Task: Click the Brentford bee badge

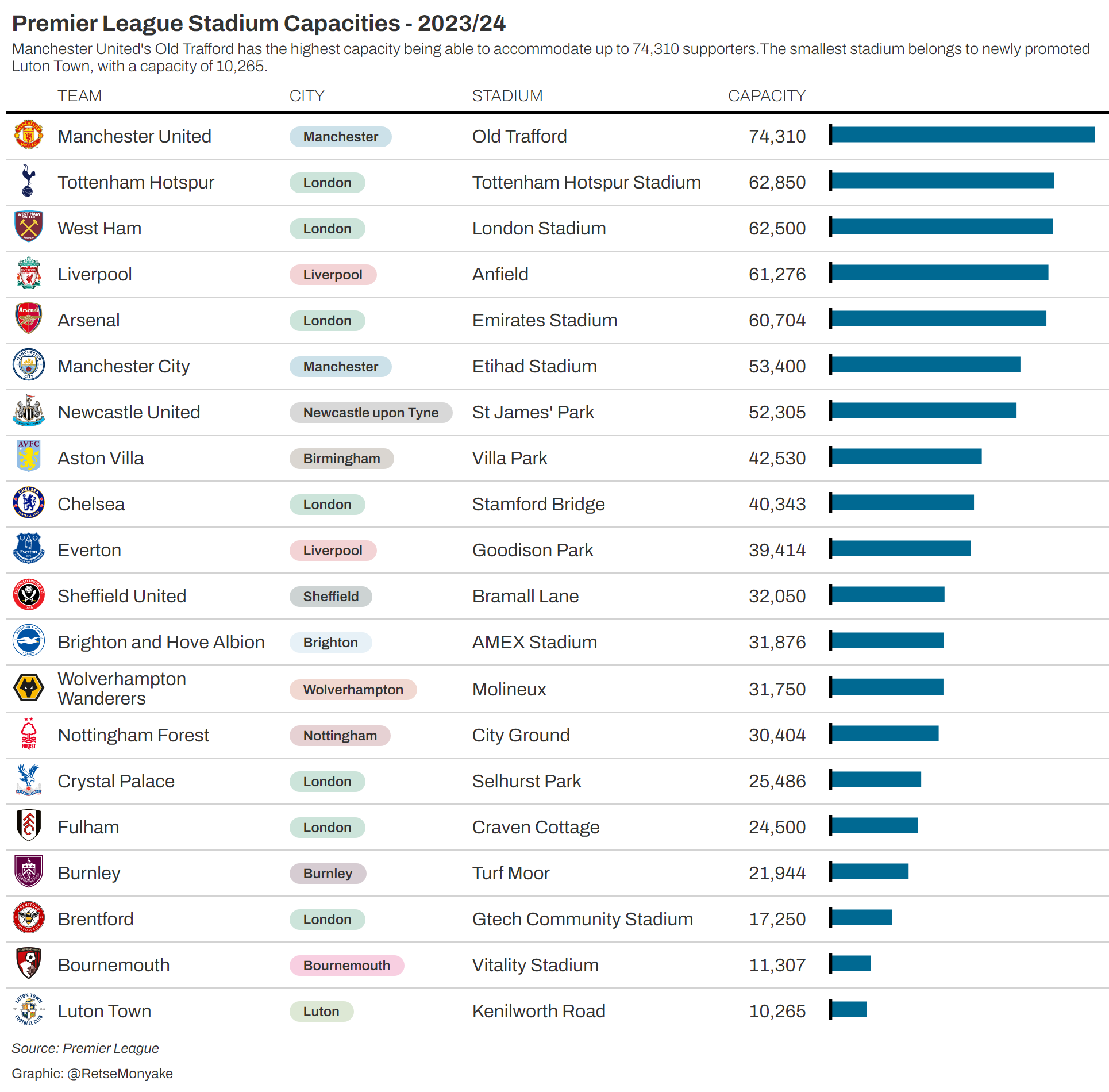Action: [28, 918]
